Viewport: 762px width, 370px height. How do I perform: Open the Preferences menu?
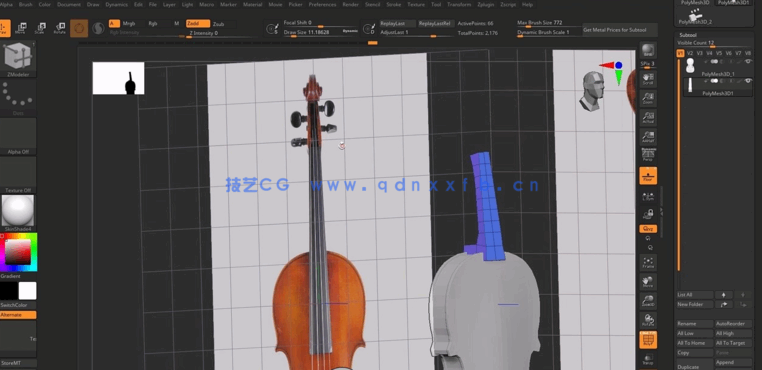coord(322,4)
